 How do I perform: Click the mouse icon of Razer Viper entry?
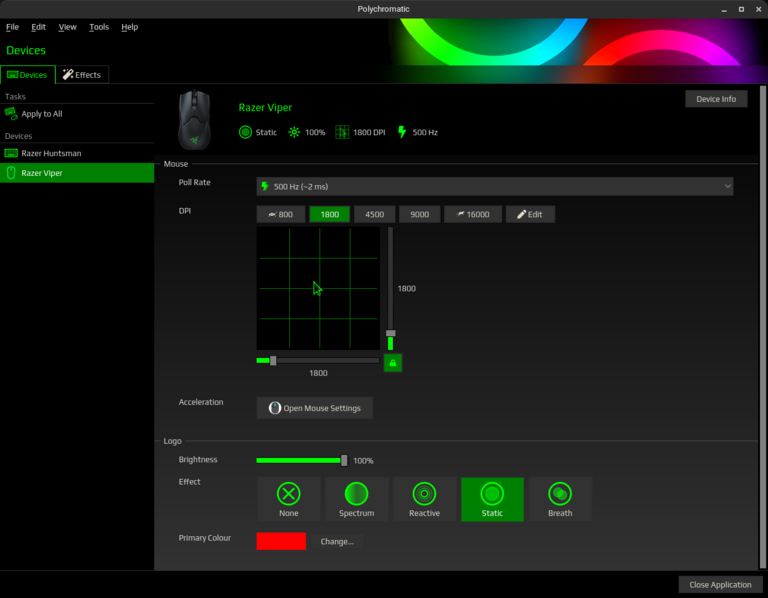11,173
